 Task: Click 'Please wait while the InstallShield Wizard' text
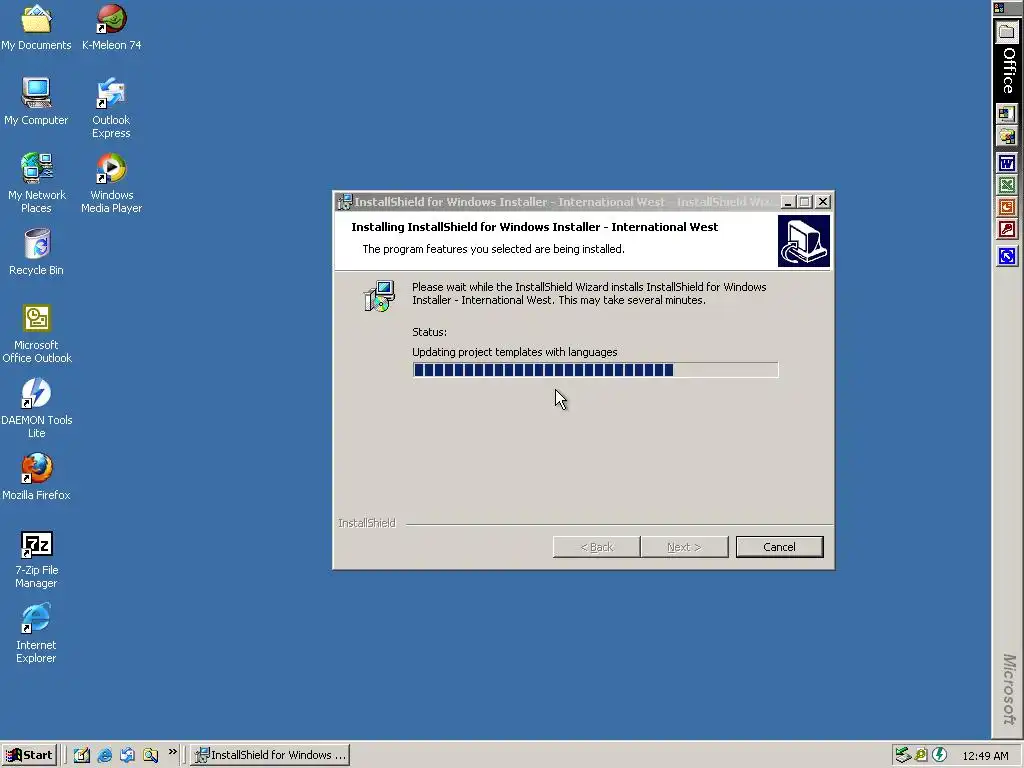pos(589,293)
